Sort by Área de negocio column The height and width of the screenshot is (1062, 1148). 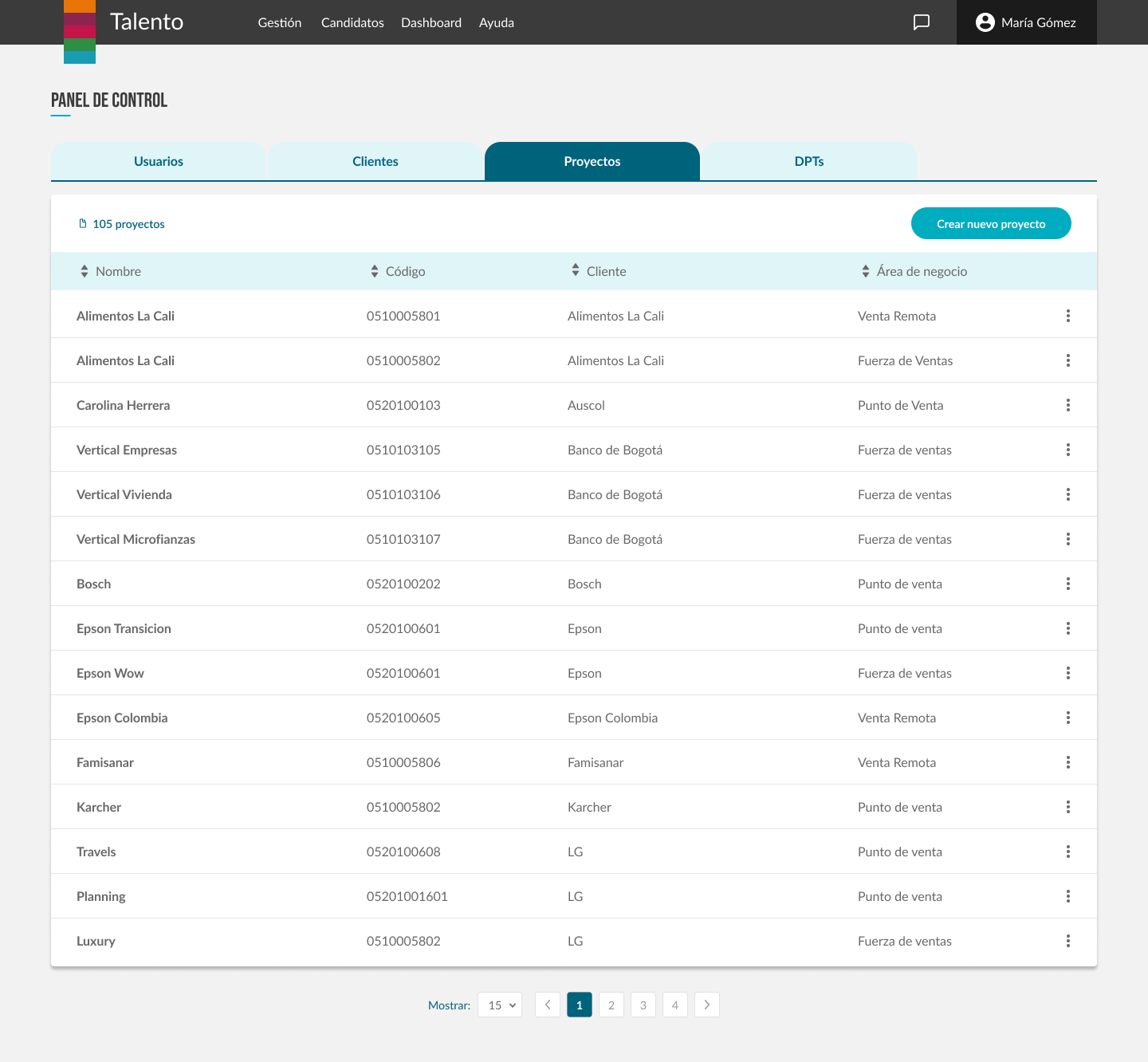click(866, 271)
